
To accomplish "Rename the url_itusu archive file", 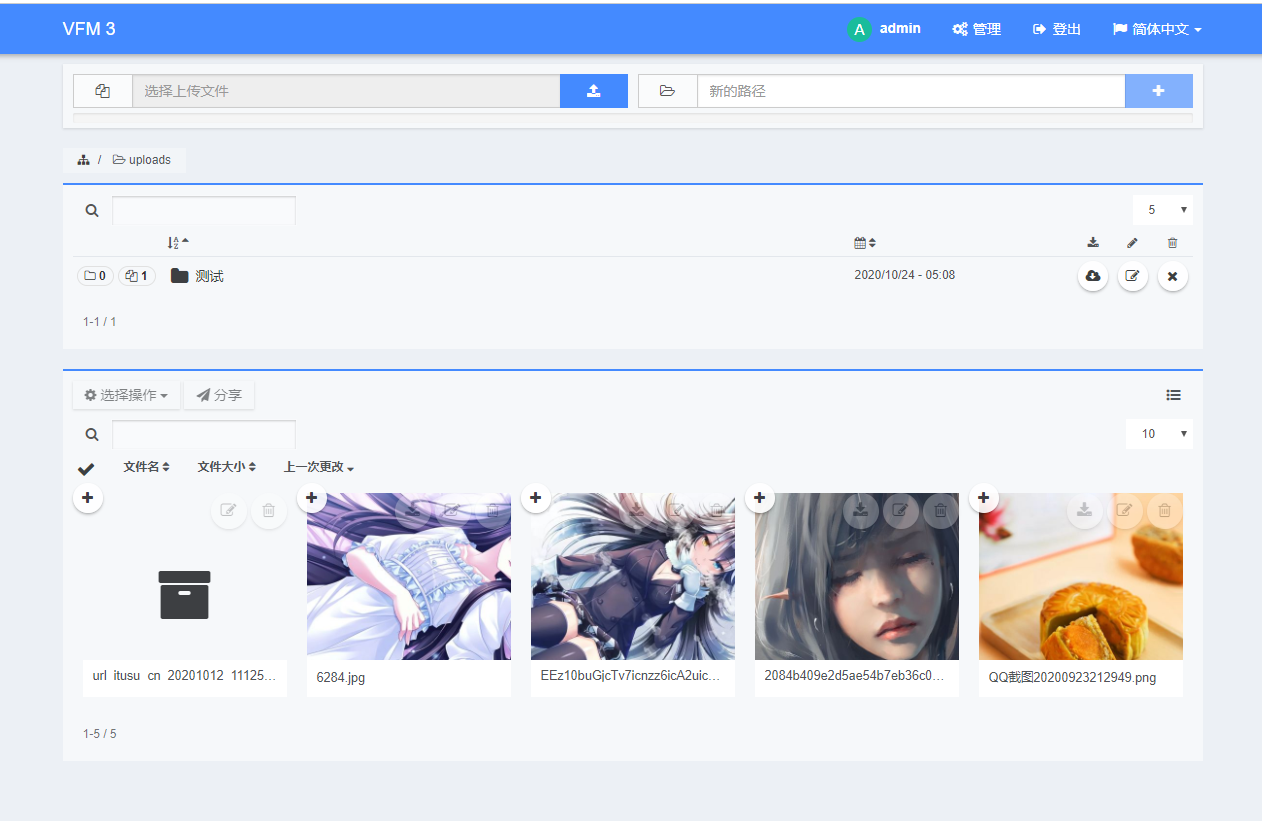I will (x=228, y=511).
